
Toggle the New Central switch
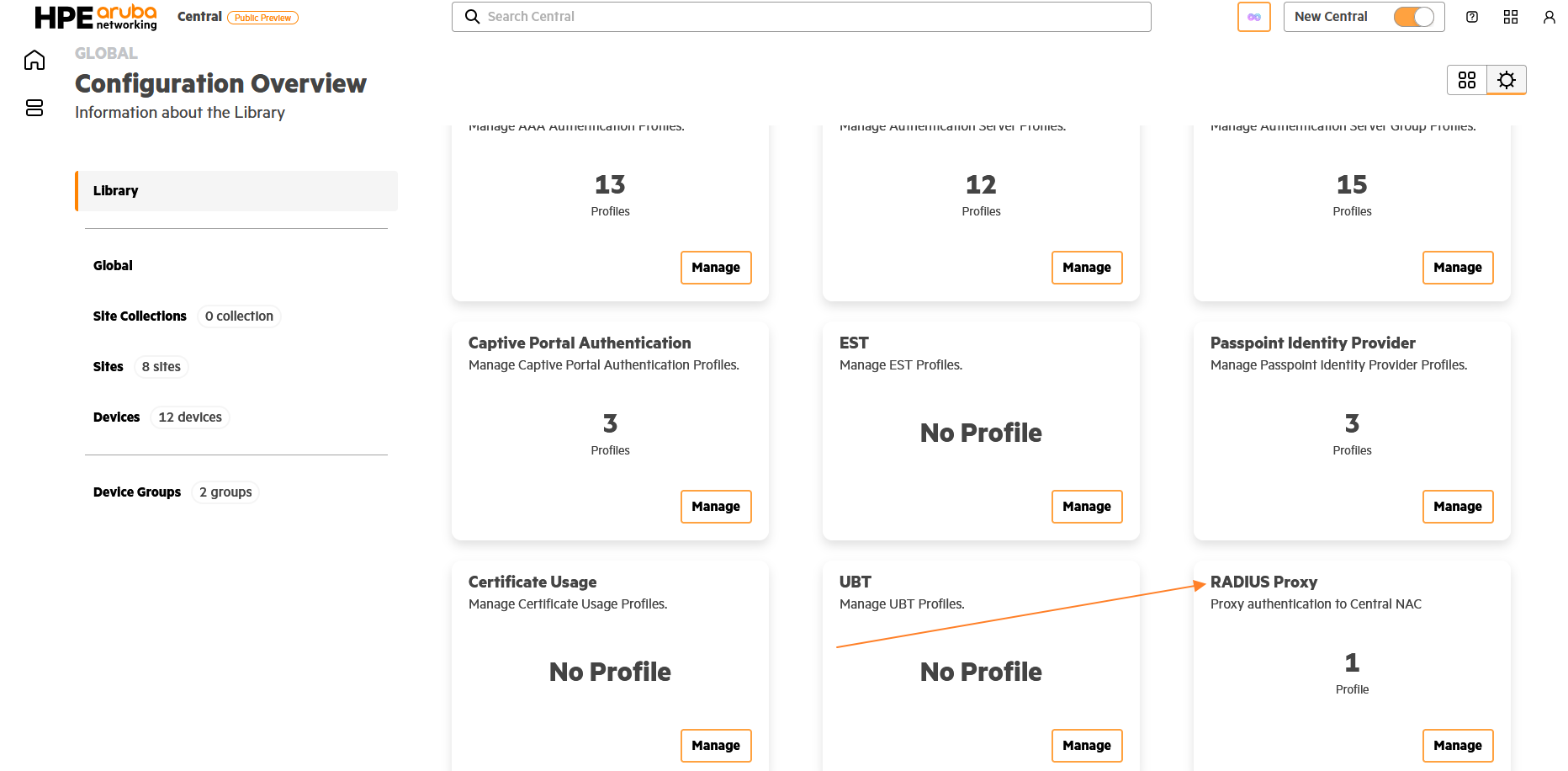point(1414,17)
